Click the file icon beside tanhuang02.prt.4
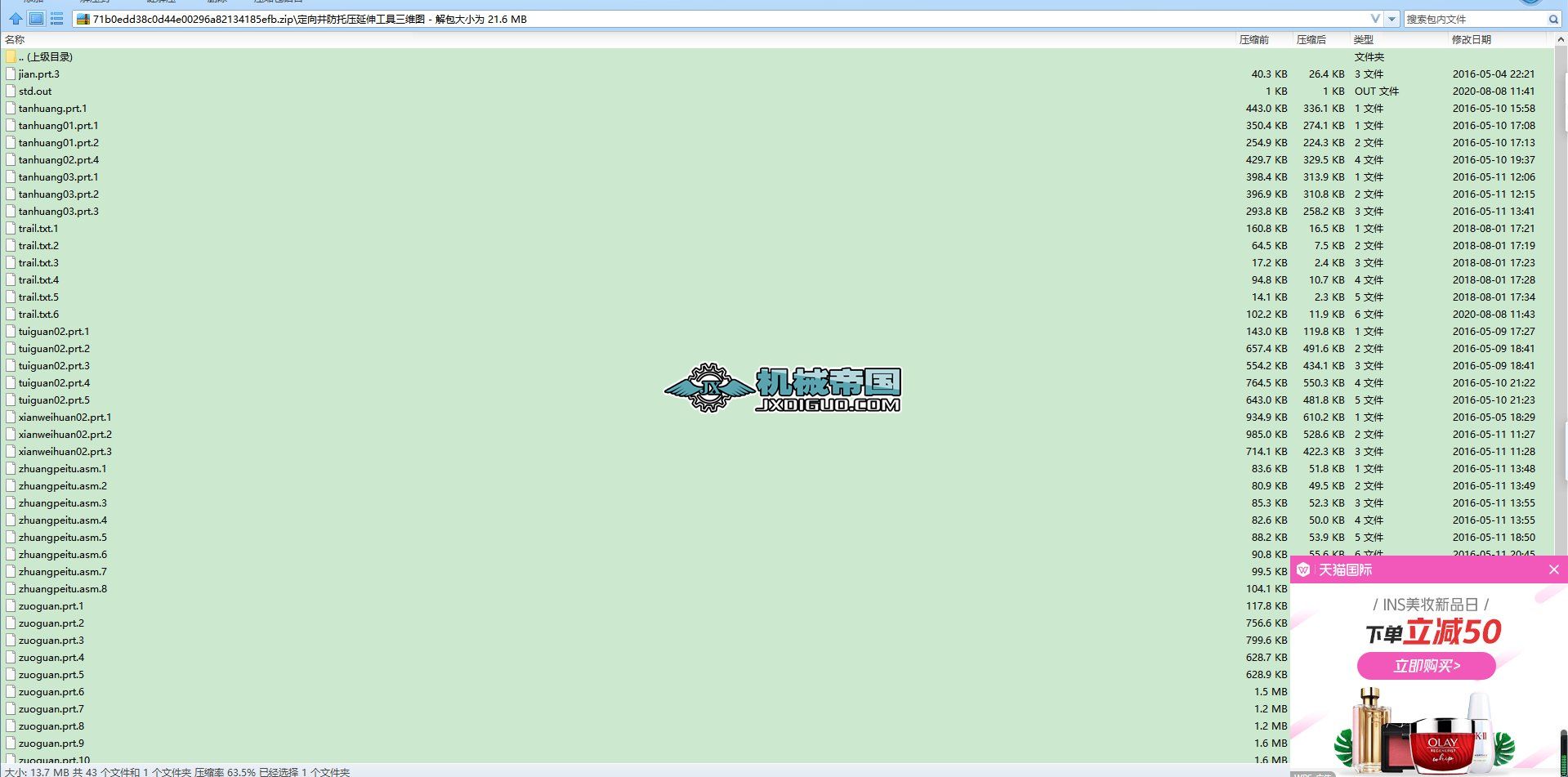 [x=11, y=159]
